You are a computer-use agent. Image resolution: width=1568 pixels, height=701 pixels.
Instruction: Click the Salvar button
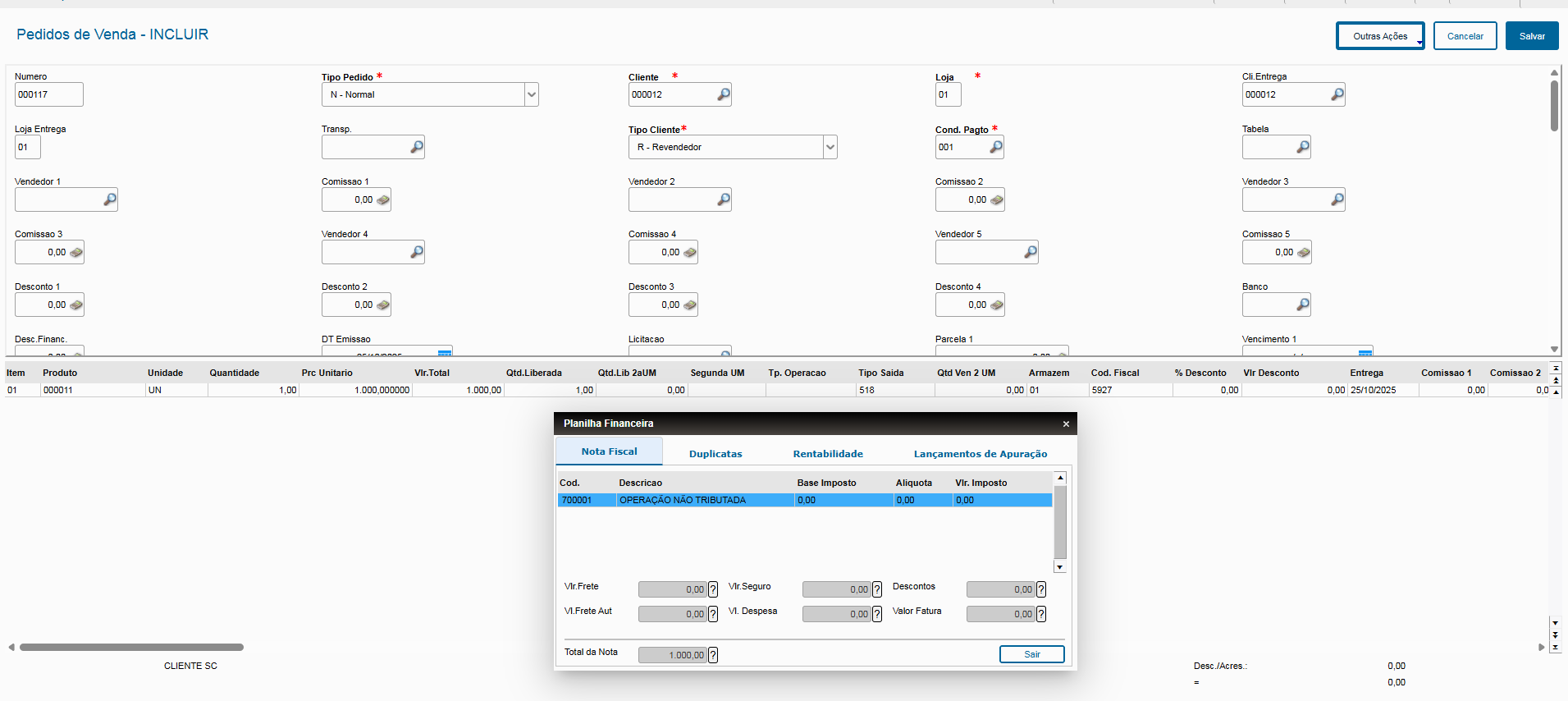coord(1531,36)
